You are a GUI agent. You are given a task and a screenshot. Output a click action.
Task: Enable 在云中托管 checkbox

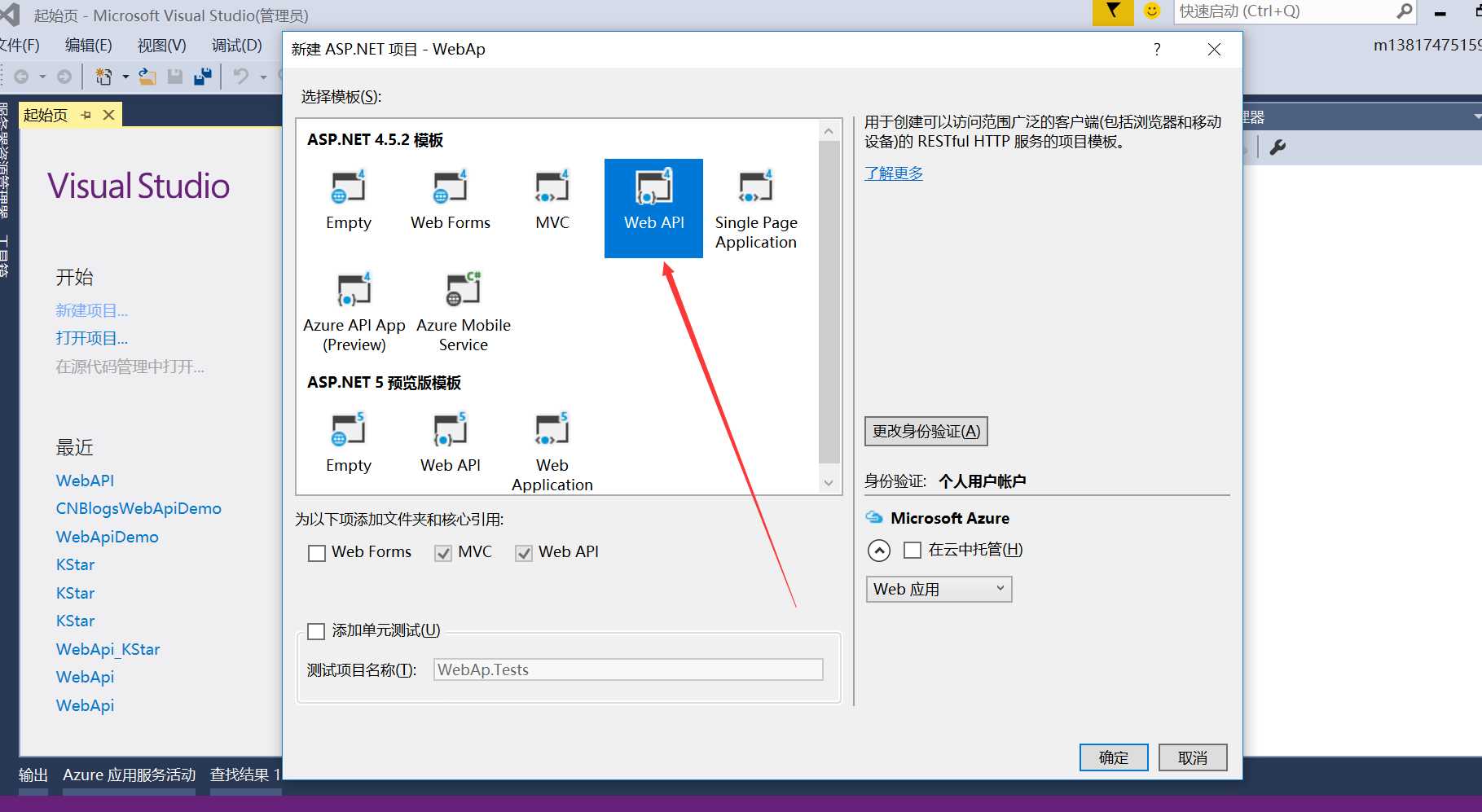point(913,551)
